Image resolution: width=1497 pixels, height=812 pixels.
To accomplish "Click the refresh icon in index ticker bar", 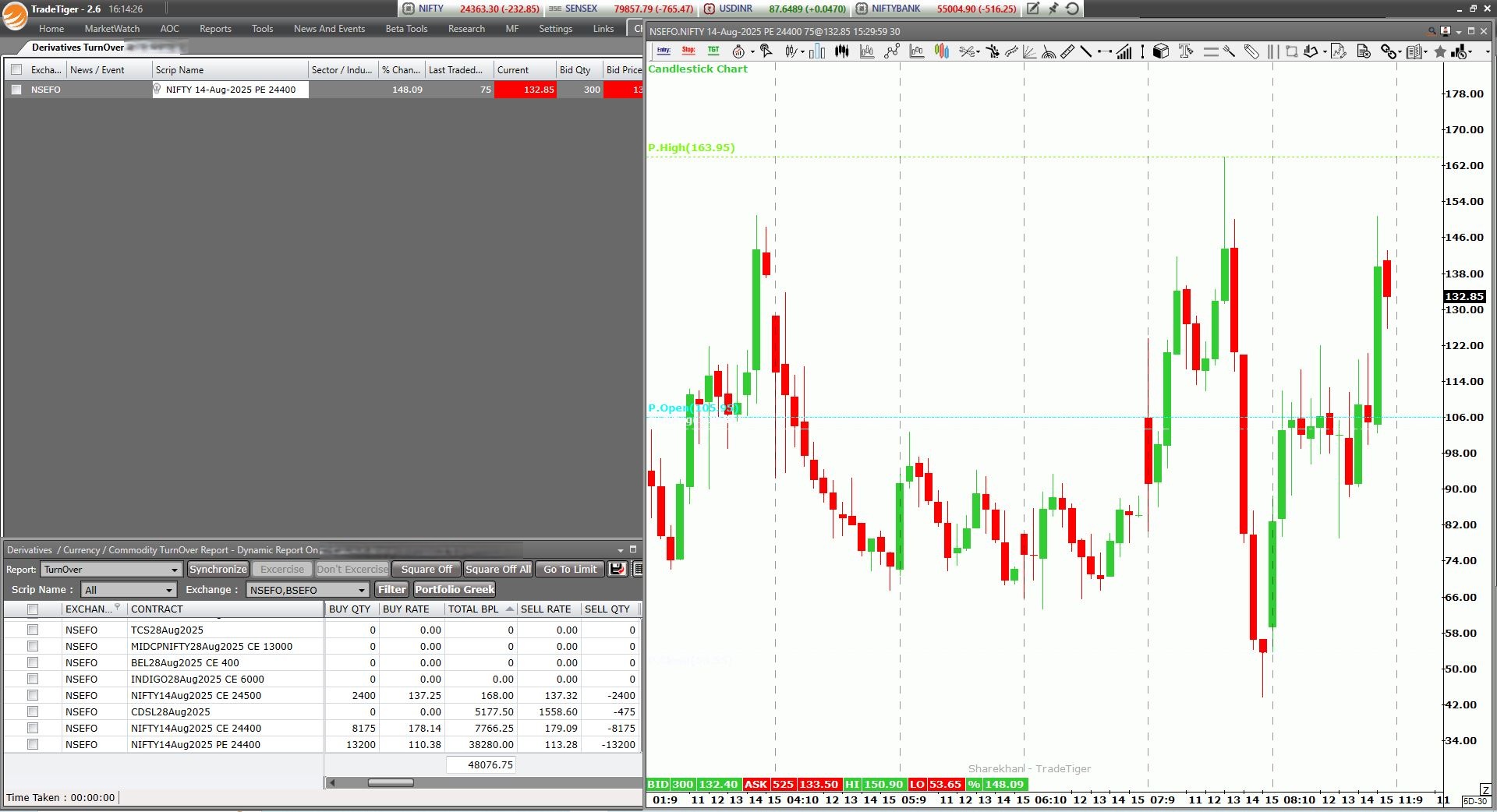I will click(1072, 9).
